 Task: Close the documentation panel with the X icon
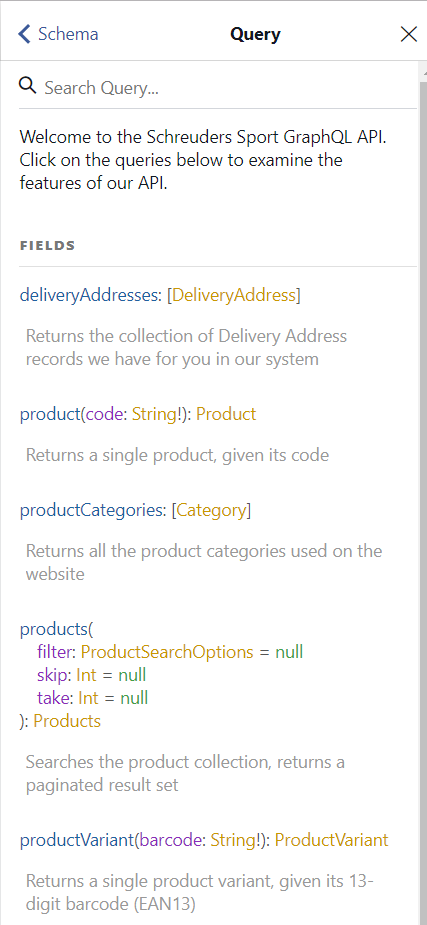tap(409, 34)
